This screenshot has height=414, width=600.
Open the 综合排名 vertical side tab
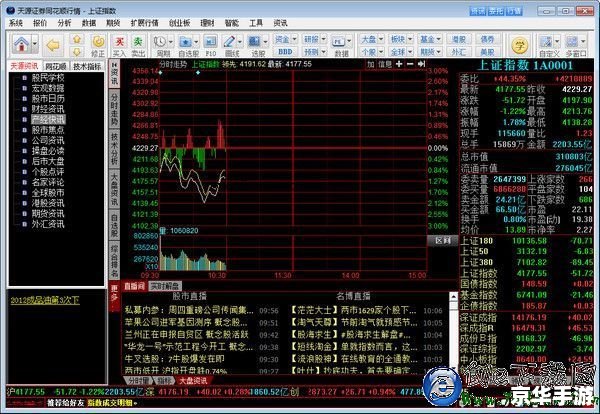(114, 261)
